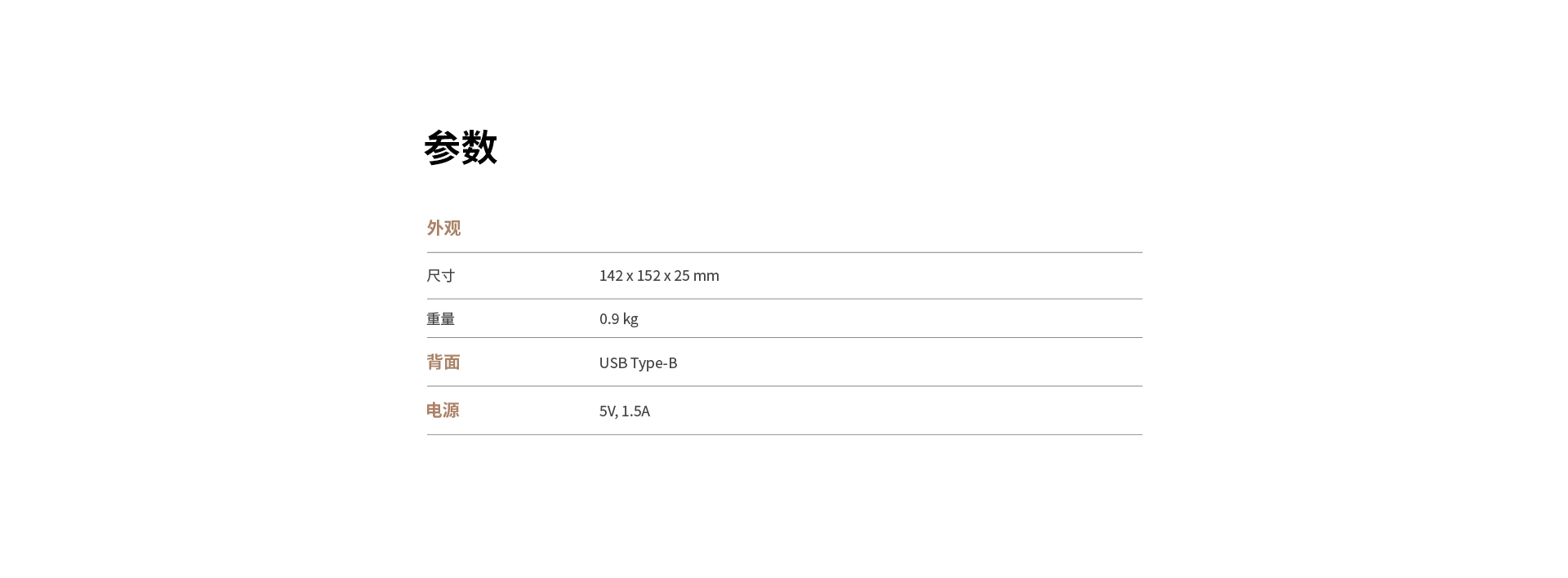The height and width of the screenshot is (578, 1568).
Task: Select the USB Type-B value text
Action: point(638,362)
